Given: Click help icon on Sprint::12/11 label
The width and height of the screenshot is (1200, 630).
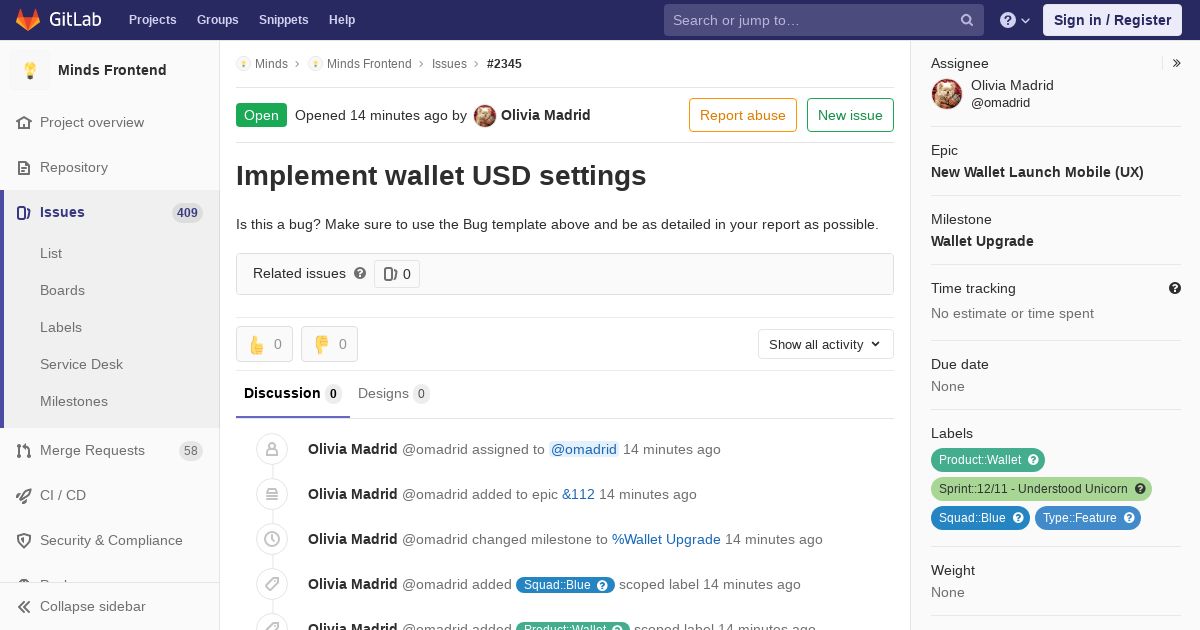Looking at the screenshot, I should 1140,489.
